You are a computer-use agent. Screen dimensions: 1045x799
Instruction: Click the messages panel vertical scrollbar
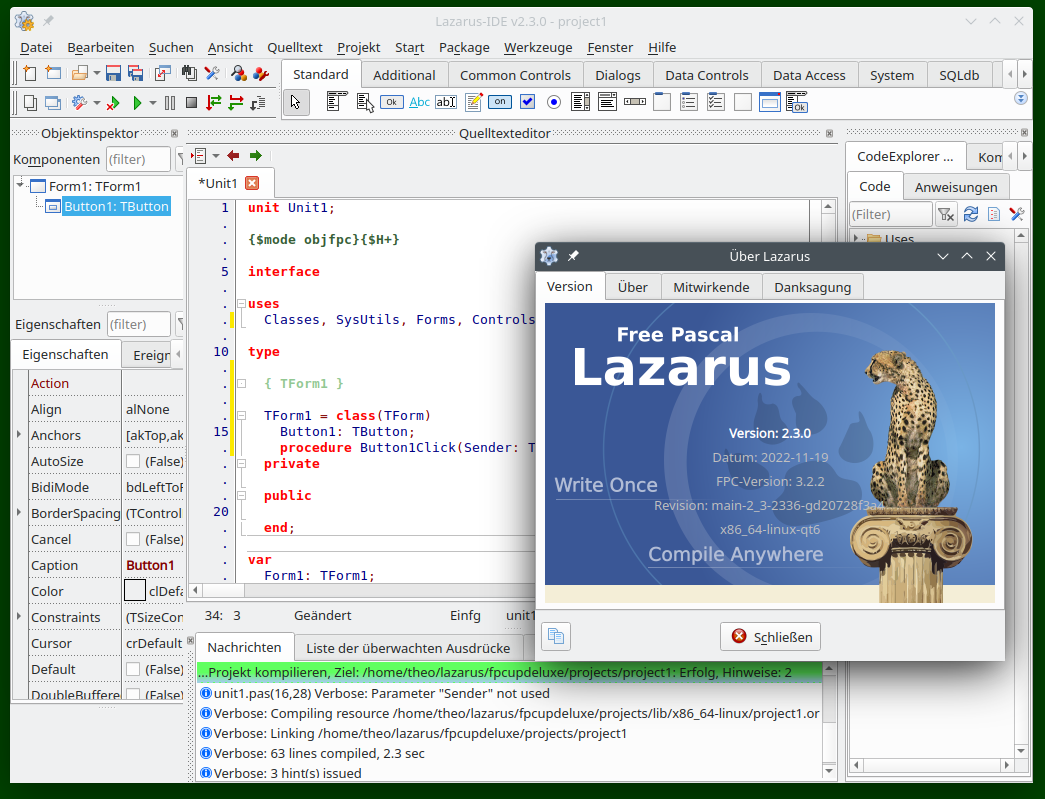tap(828, 720)
